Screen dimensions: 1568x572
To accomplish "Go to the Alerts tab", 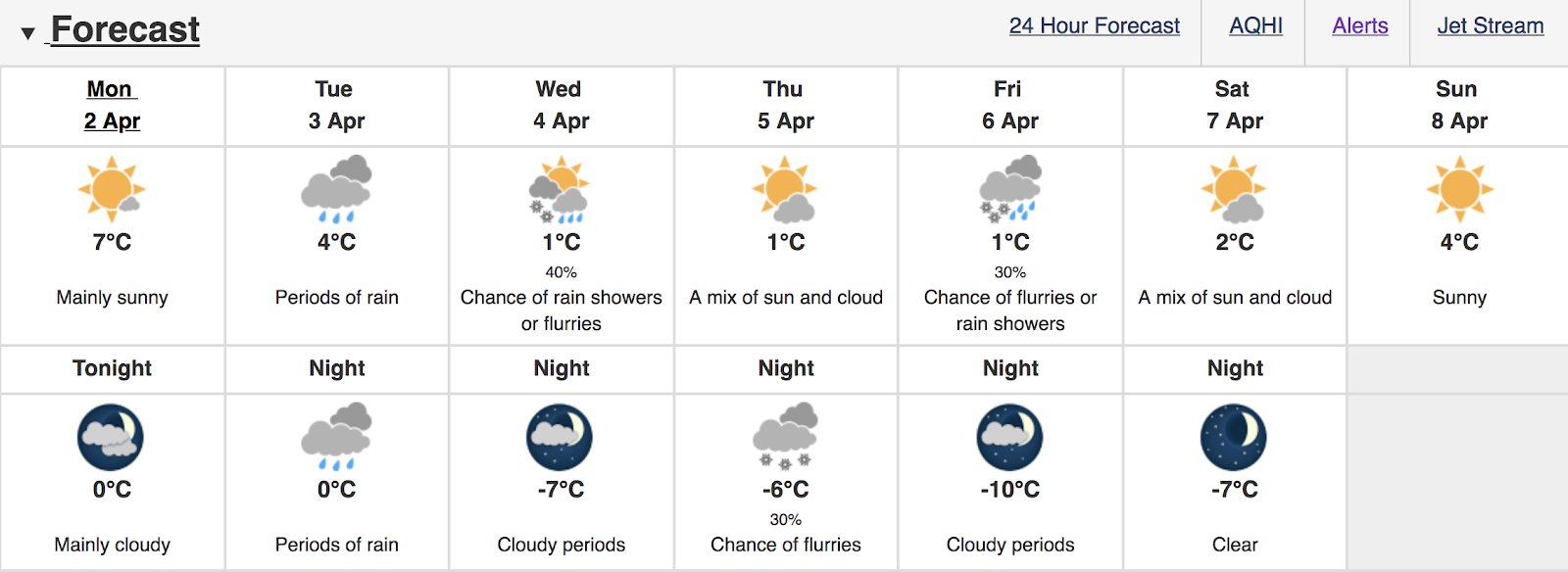I will (x=1359, y=26).
